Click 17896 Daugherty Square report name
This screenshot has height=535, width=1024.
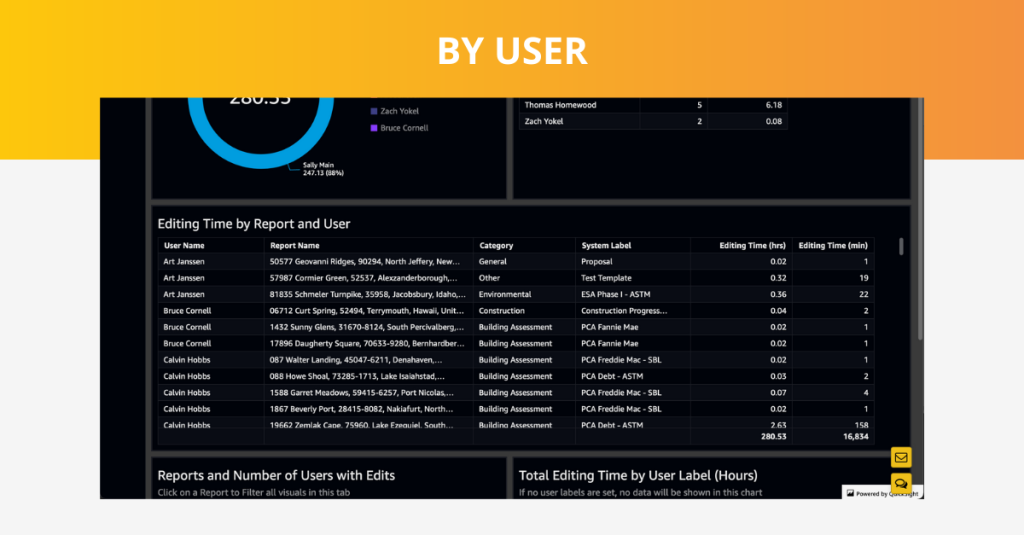pyautogui.click(x=367, y=344)
